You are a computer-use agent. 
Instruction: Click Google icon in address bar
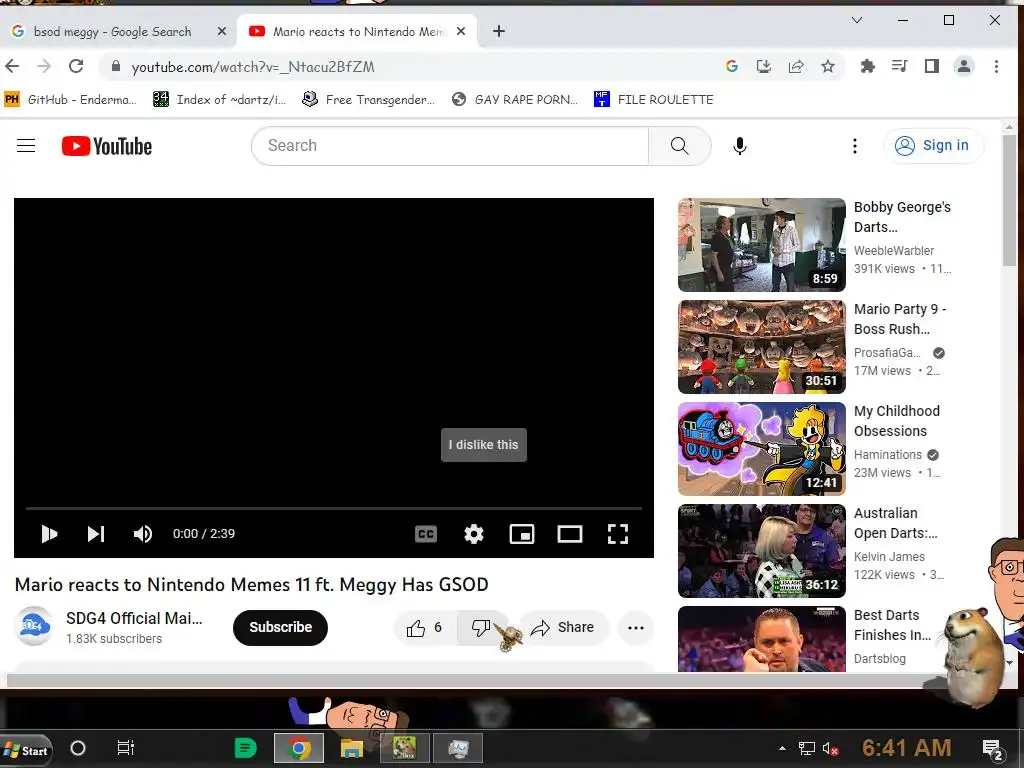[x=731, y=66]
